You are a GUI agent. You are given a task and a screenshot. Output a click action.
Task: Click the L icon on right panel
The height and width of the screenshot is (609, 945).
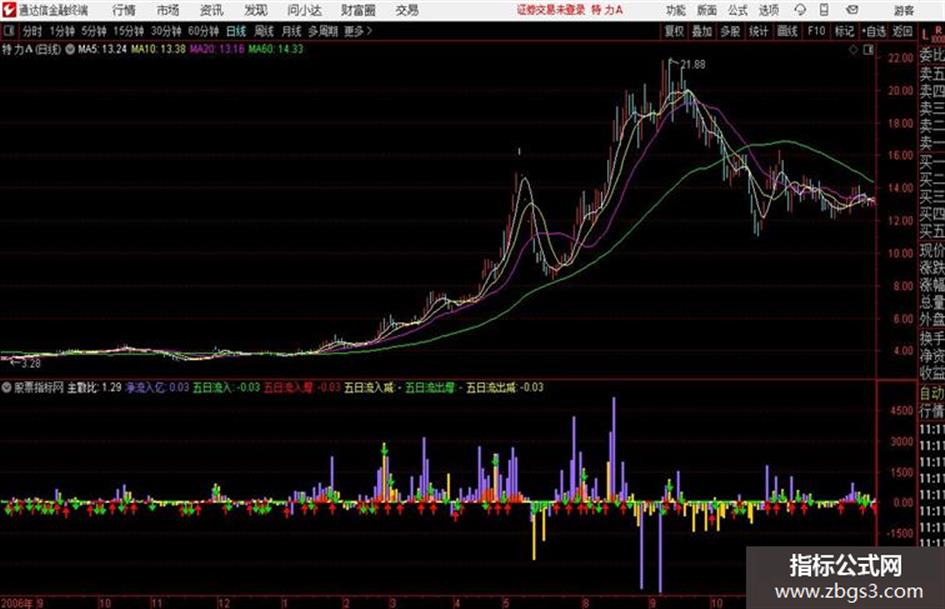(925, 35)
